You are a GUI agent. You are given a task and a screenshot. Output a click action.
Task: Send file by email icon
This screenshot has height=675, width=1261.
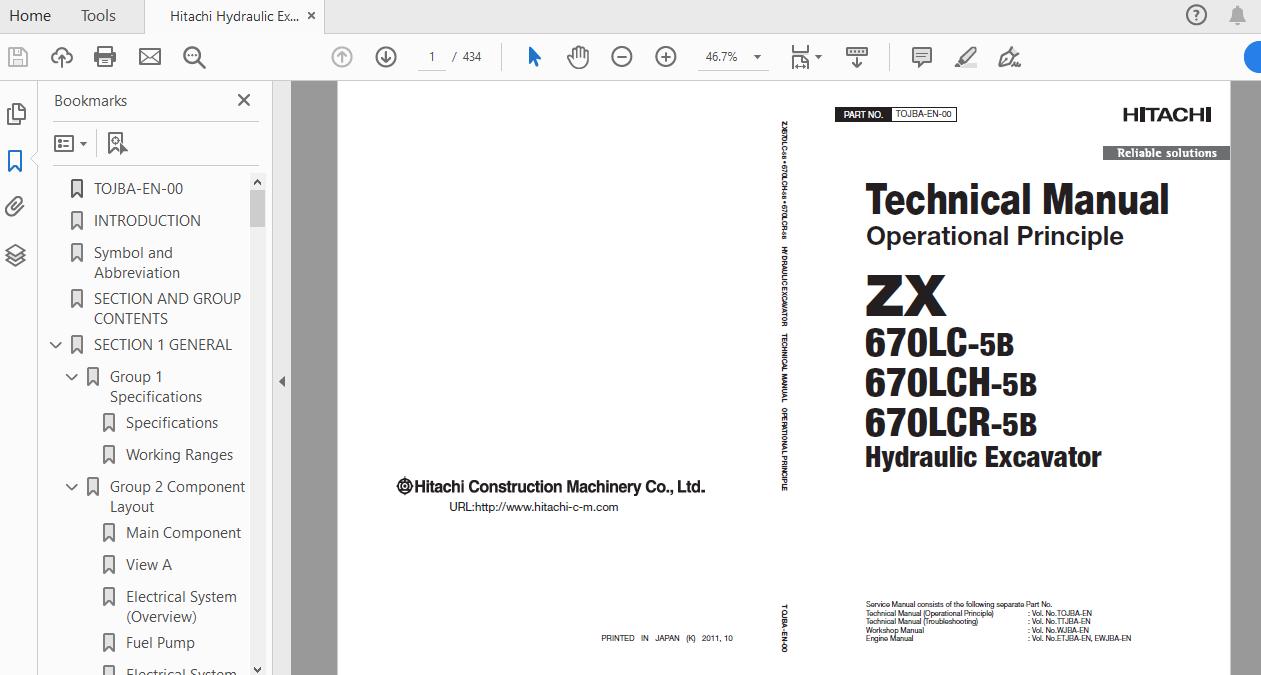150,57
